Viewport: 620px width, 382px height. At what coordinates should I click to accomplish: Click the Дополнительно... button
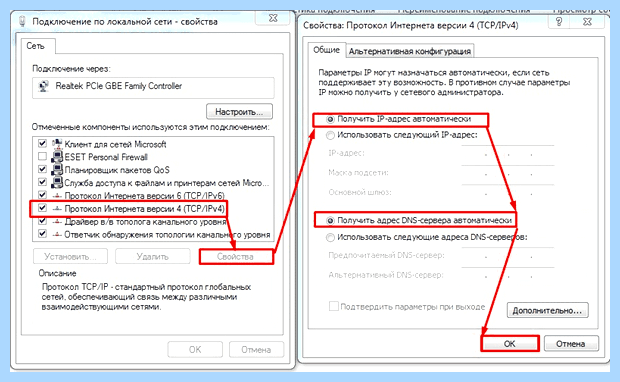pyautogui.click(x=548, y=310)
